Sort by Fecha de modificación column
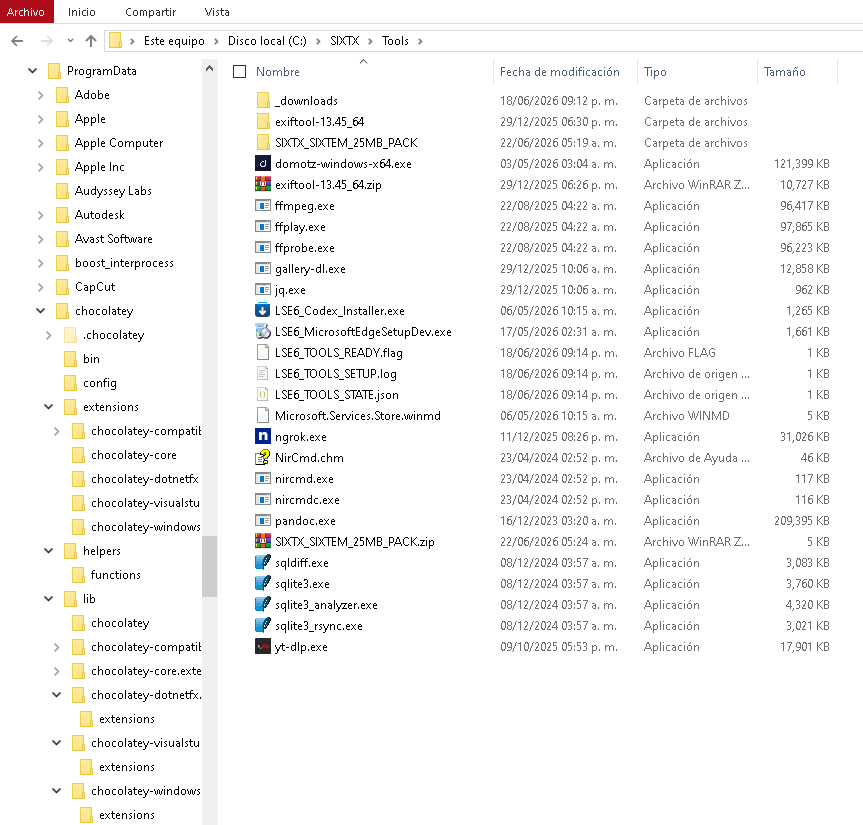Screen dimensions: 863x825 (559, 72)
